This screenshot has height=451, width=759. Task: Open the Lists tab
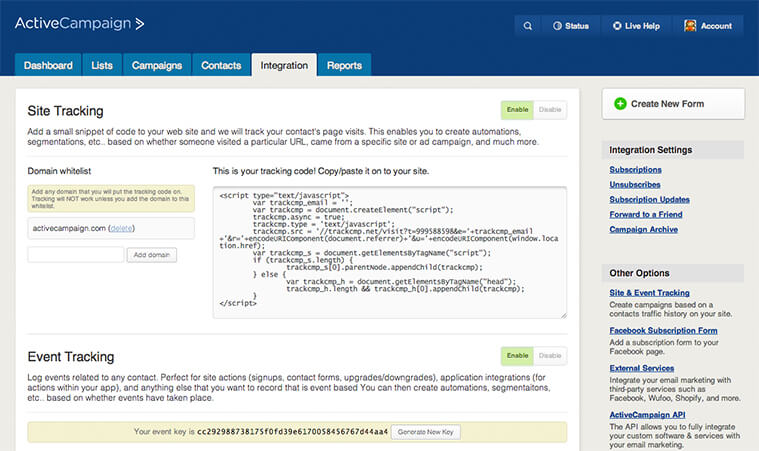102,65
